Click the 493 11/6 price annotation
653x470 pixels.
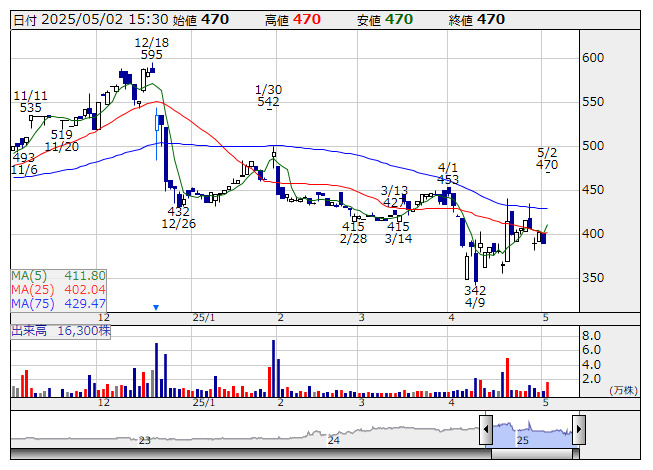point(24,164)
